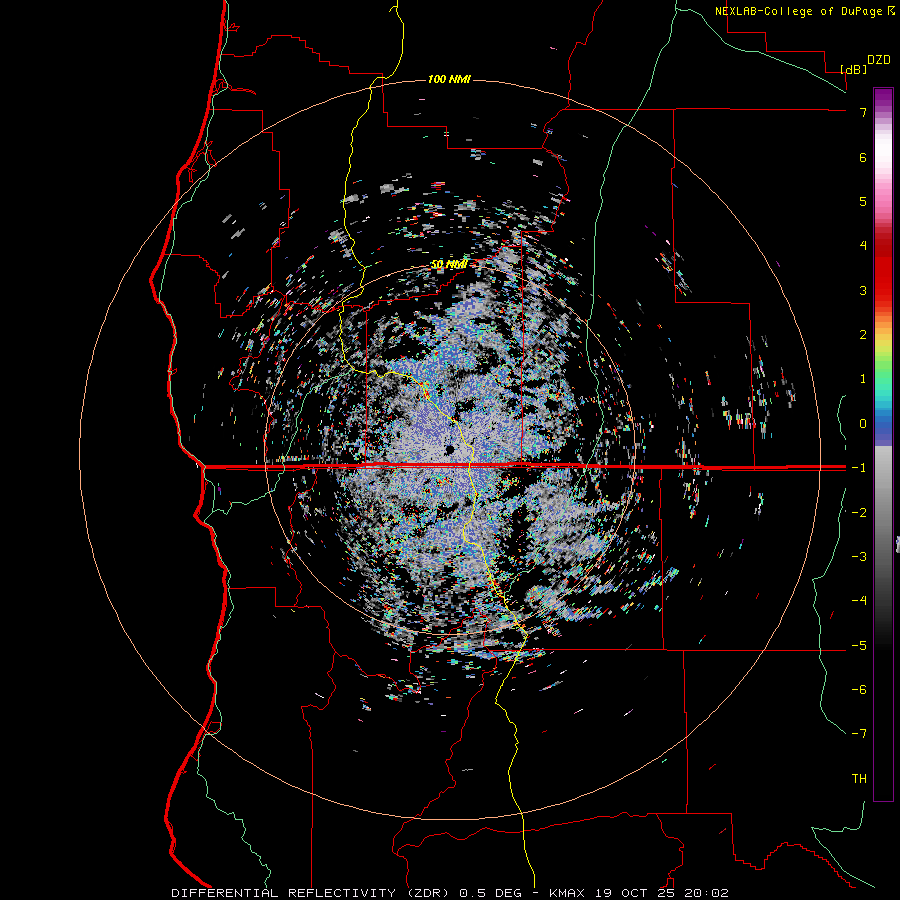Click the -5 value on the scale

coord(859,645)
